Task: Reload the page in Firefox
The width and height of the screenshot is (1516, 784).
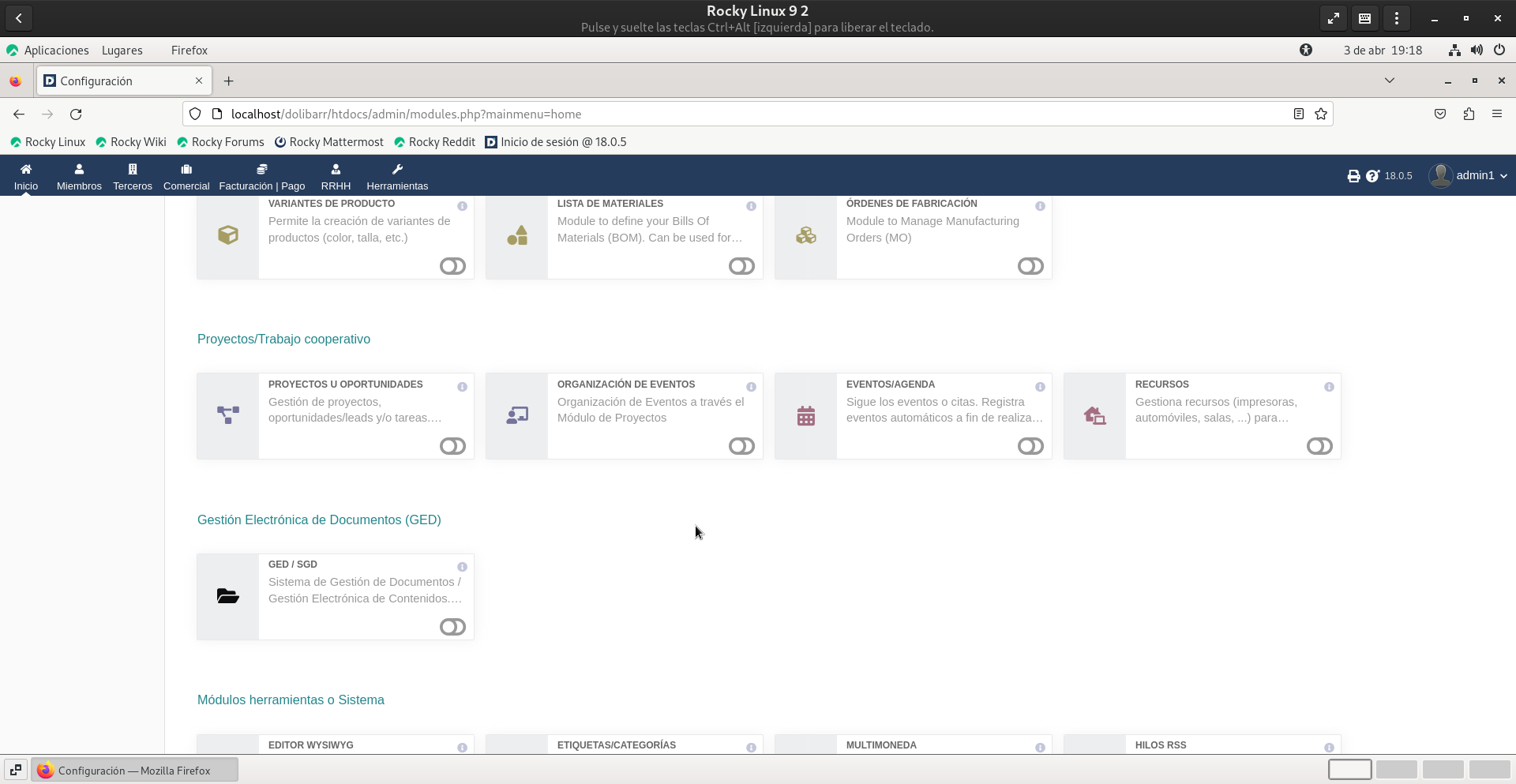Action: coord(76,114)
